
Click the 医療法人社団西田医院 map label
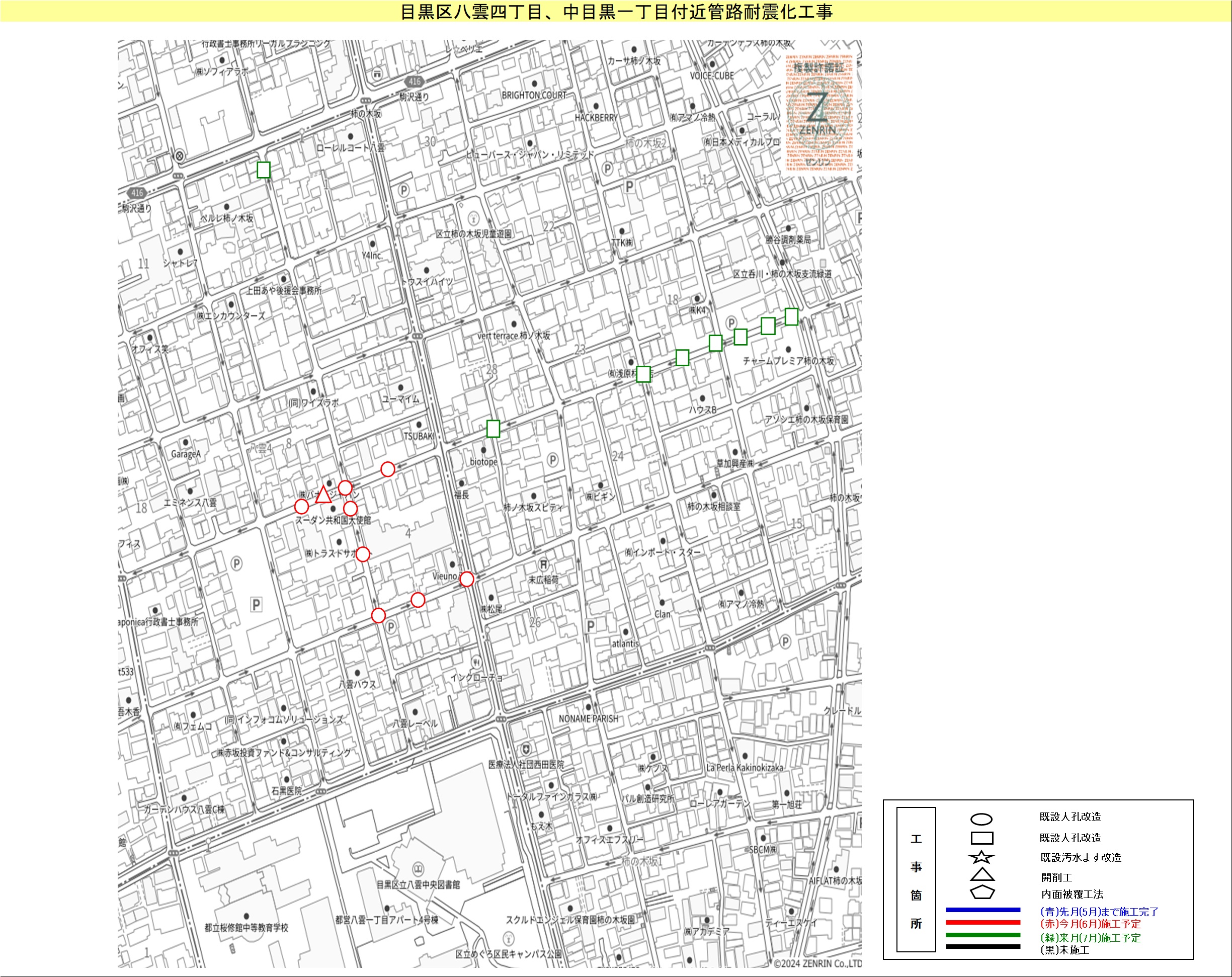point(526,765)
